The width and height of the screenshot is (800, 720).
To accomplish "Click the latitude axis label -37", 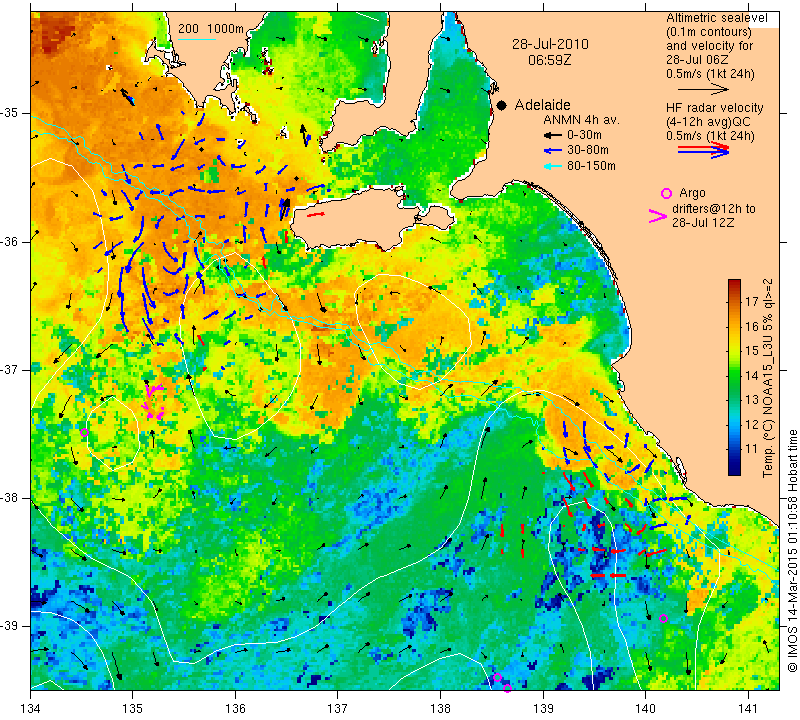I will (10, 369).
